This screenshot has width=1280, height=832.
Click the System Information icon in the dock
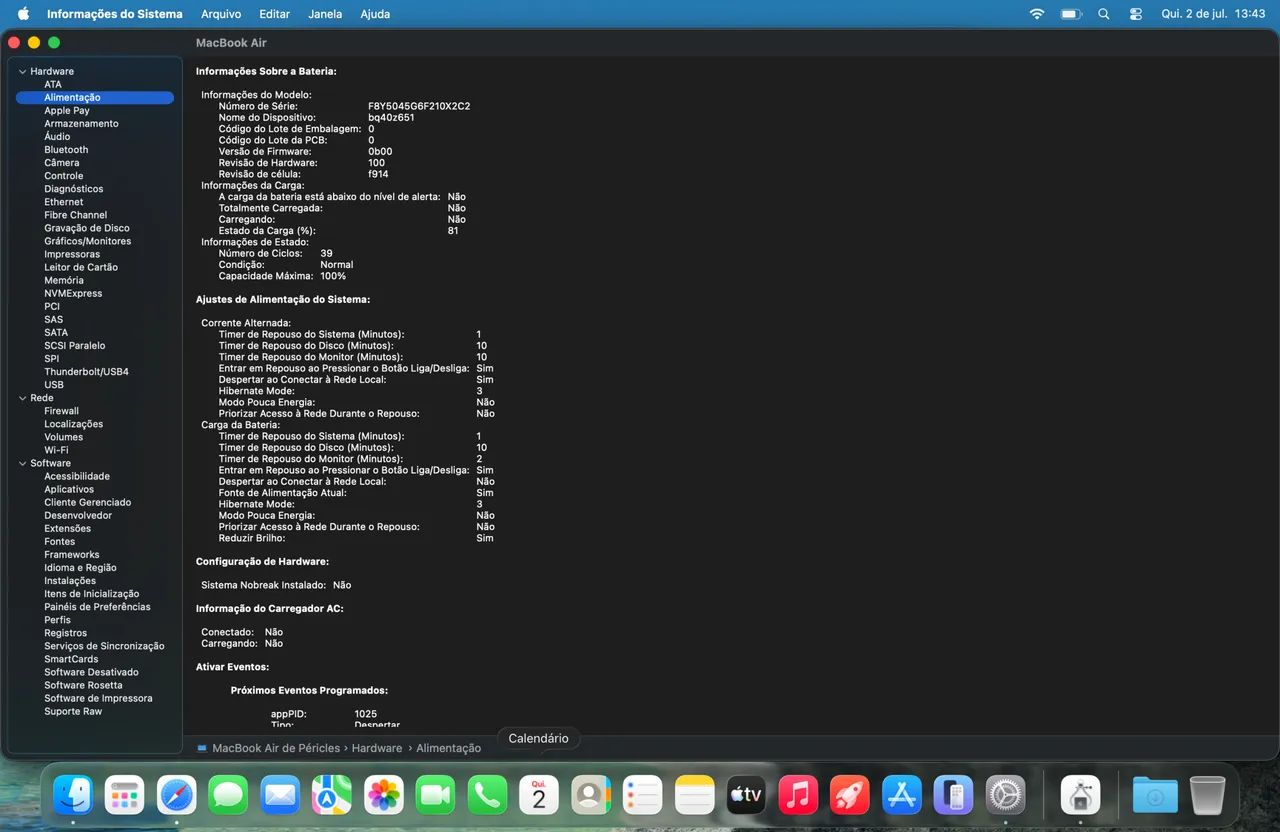click(x=1080, y=796)
